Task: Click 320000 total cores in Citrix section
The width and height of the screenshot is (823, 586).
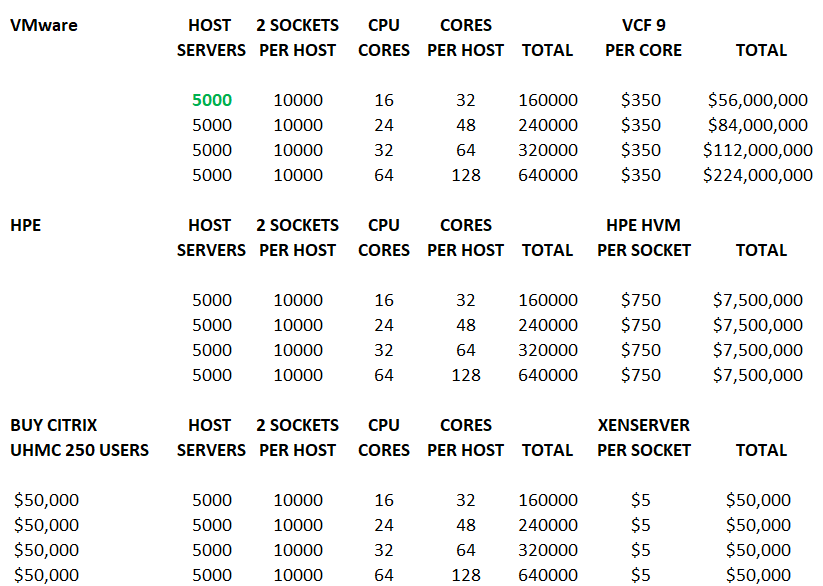Action: click(x=548, y=550)
